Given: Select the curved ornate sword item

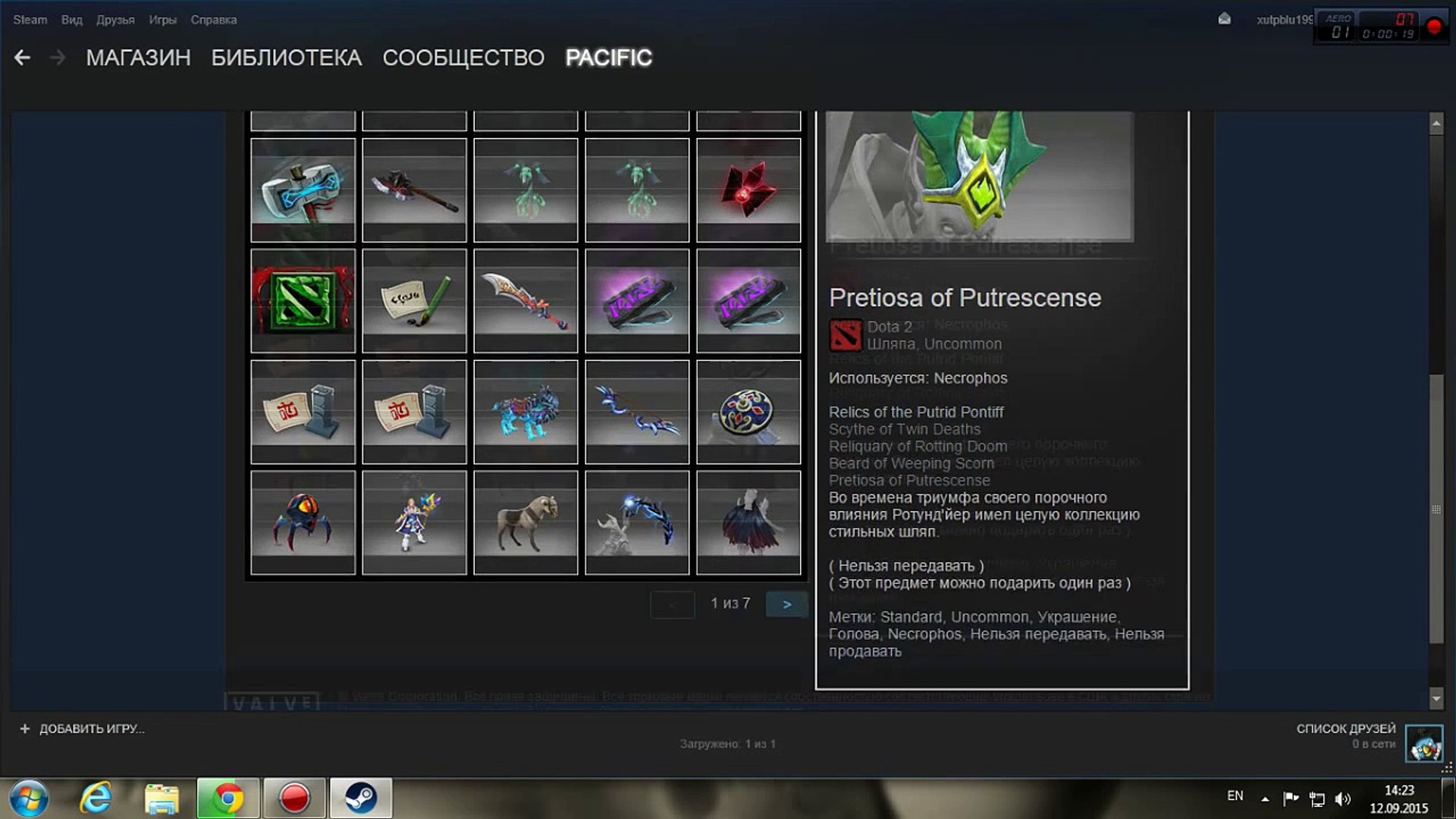Looking at the screenshot, I should (526, 301).
